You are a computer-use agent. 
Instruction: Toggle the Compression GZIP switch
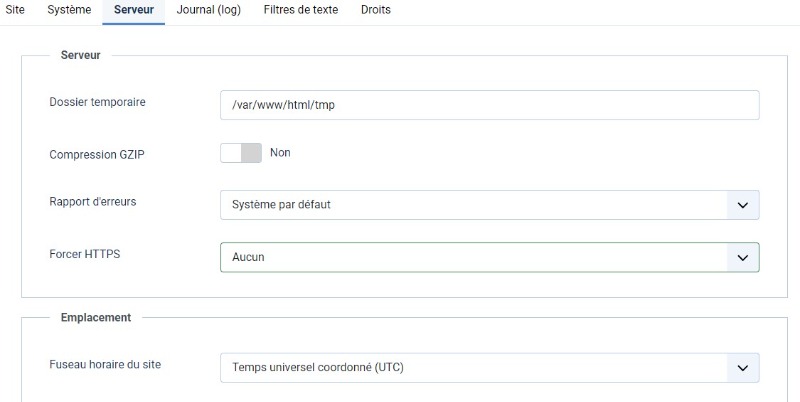tap(241, 153)
